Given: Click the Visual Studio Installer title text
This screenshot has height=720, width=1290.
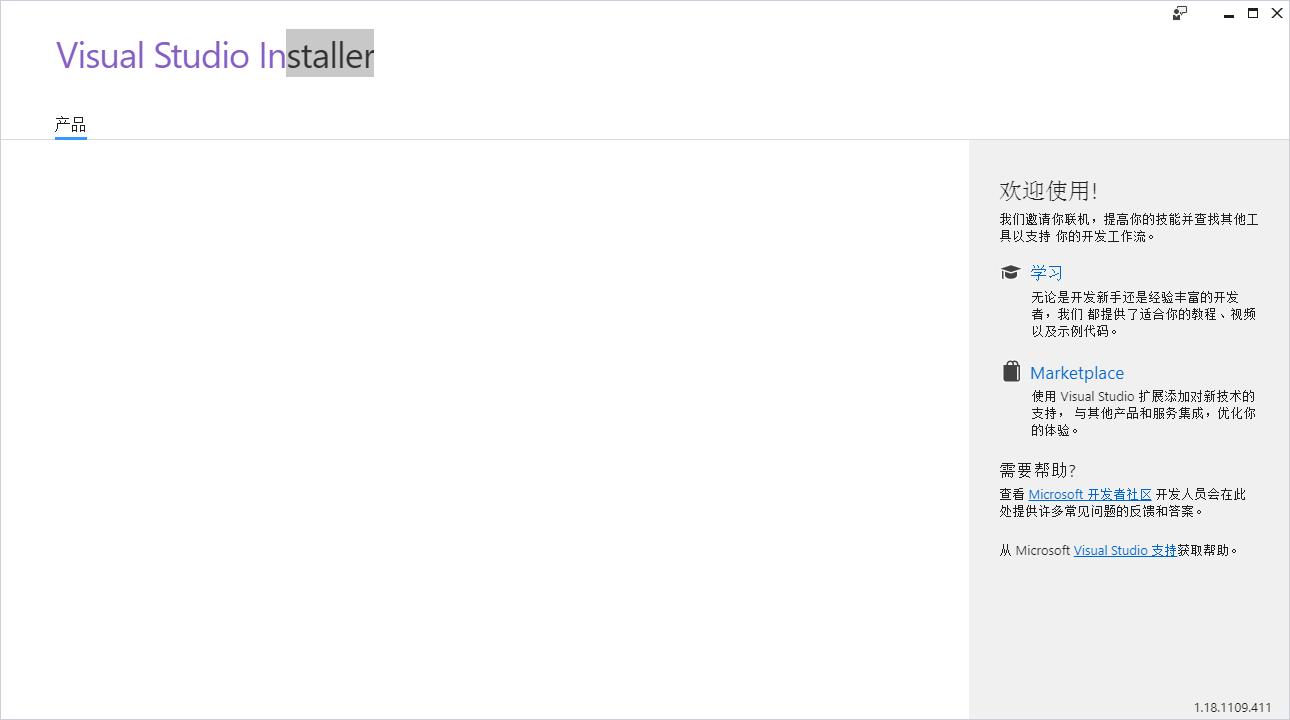Looking at the screenshot, I should 215,55.
